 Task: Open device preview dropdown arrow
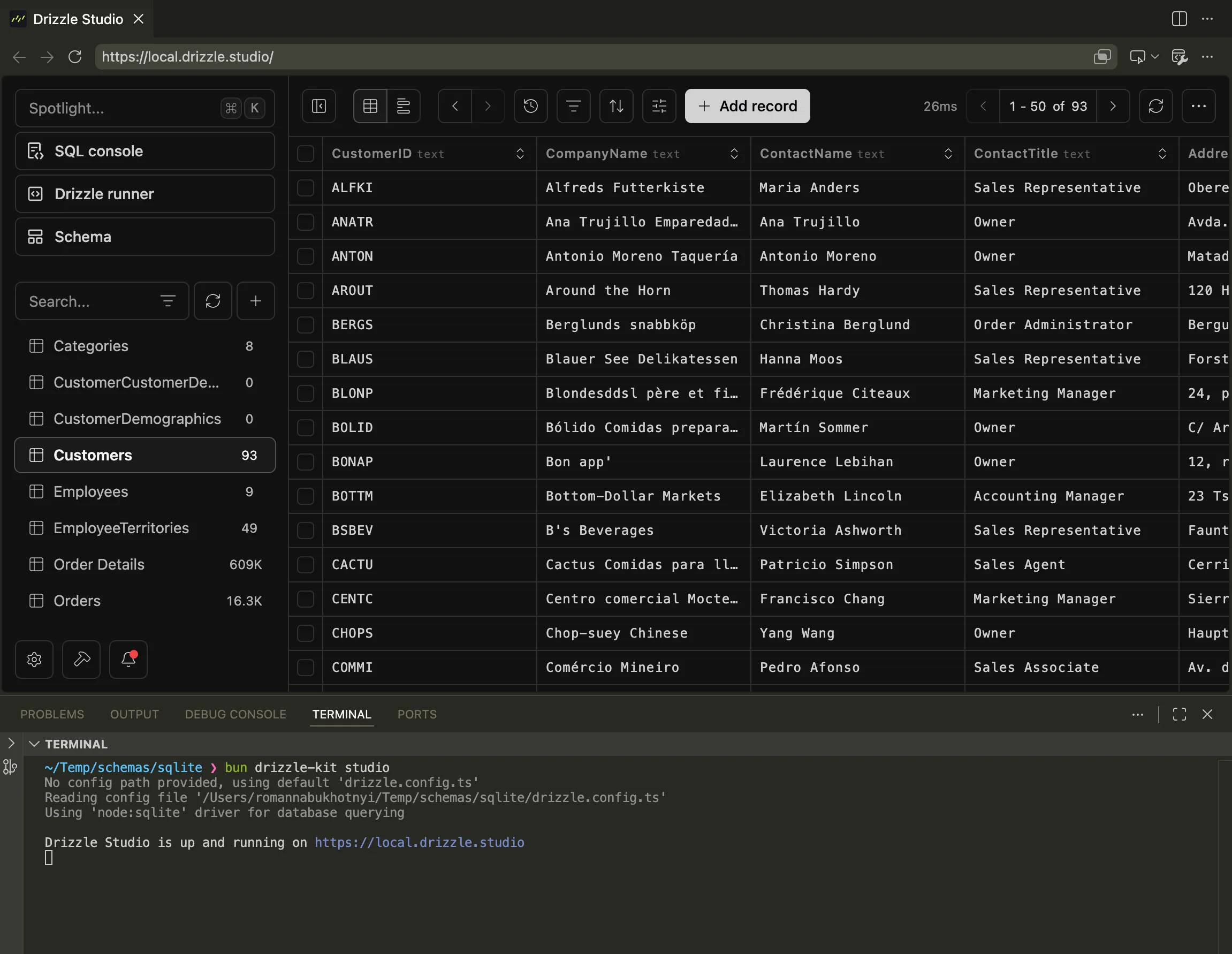(x=1155, y=57)
